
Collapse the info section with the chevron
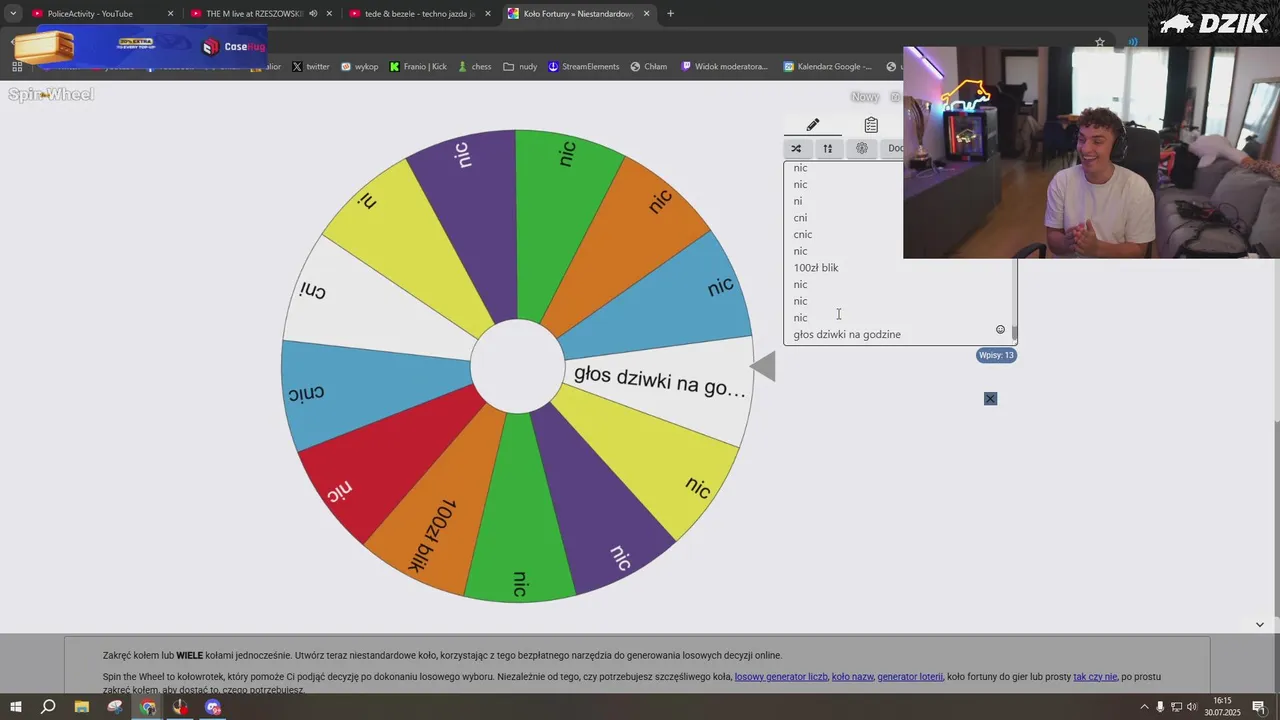(x=1259, y=625)
